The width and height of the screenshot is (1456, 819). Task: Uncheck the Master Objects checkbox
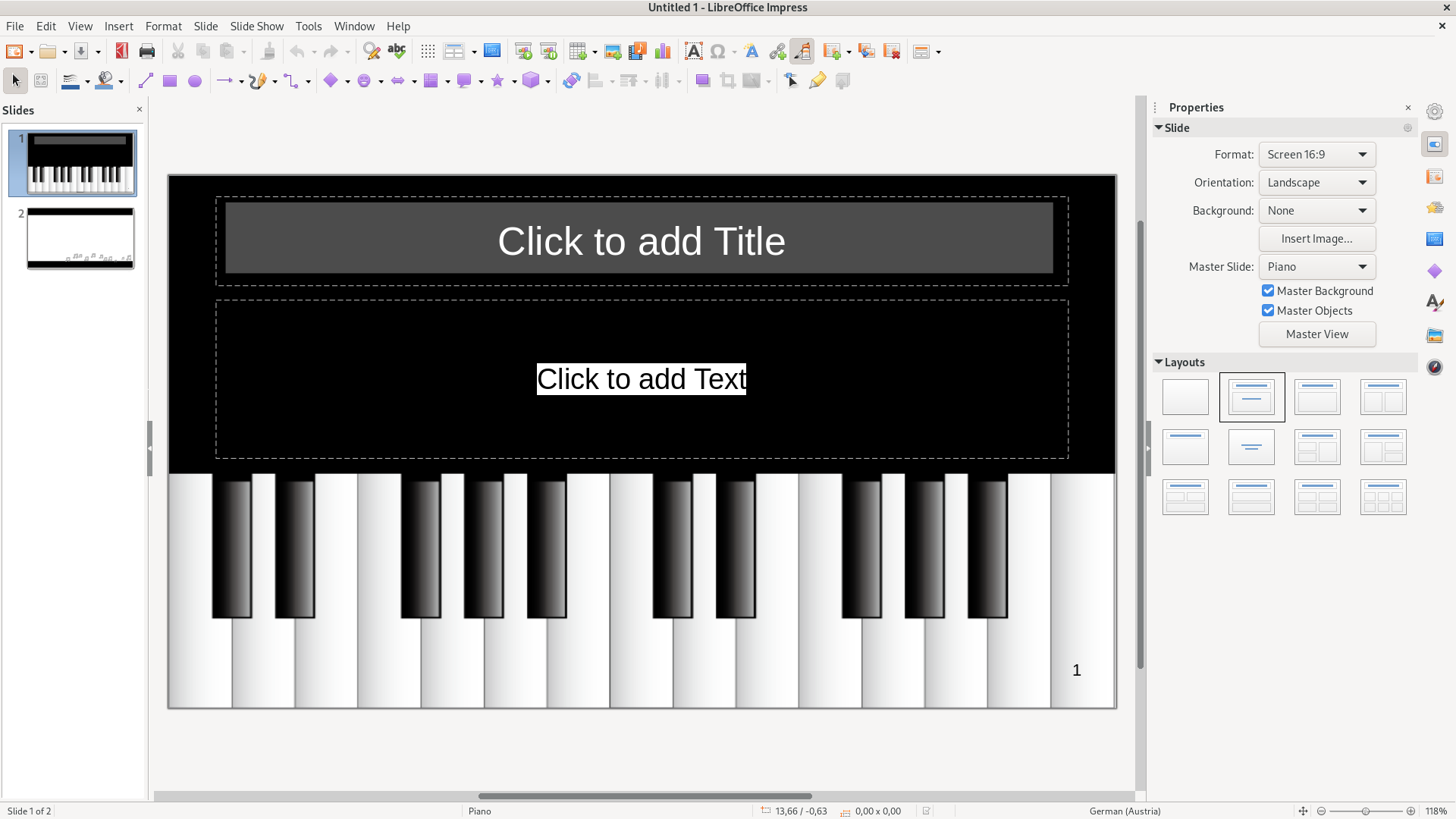[x=1268, y=311]
